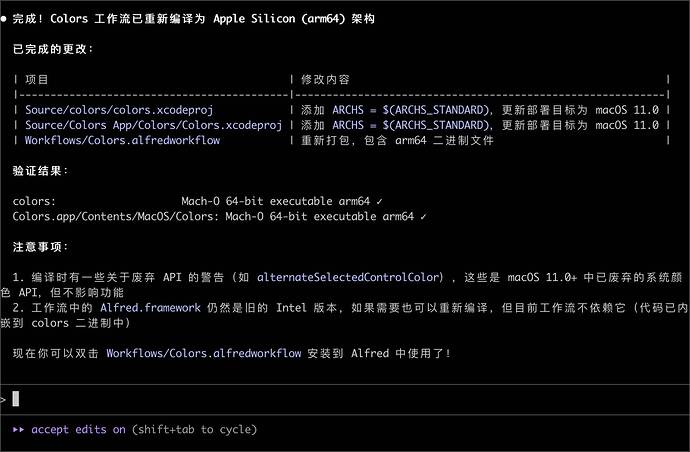
Task: Click the '重新打包, 包含 arm64 二进制文件' cell
Action: tap(397, 140)
